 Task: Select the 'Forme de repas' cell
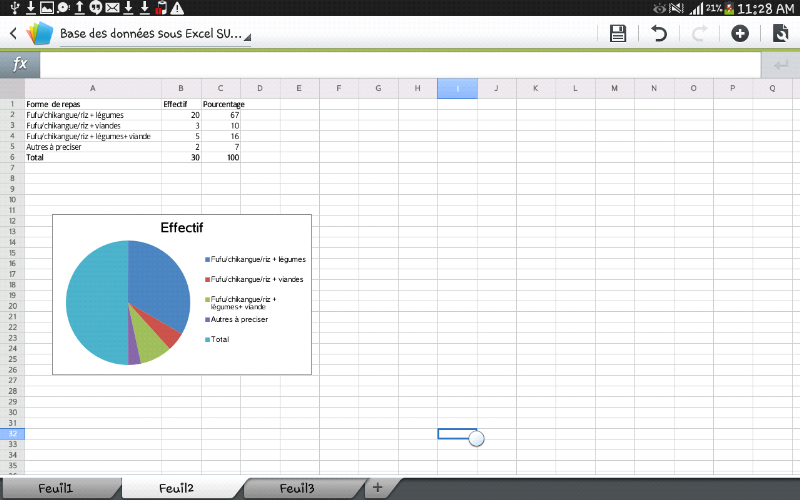(x=93, y=104)
